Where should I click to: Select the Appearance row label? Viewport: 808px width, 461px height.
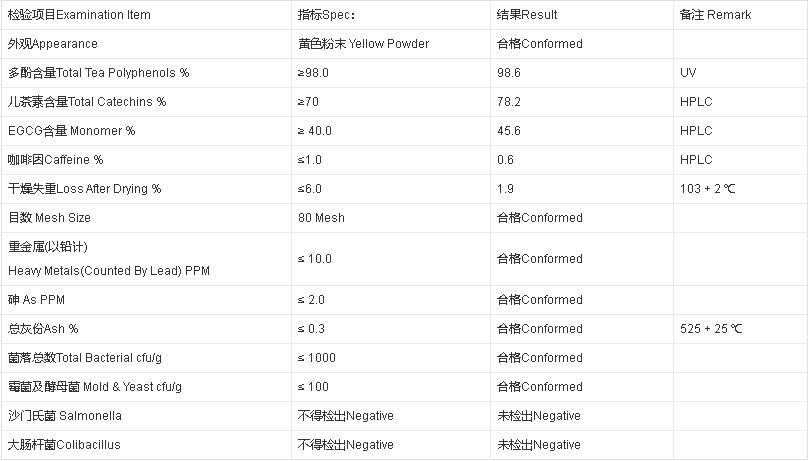pyautogui.click(x=52, y=44)
